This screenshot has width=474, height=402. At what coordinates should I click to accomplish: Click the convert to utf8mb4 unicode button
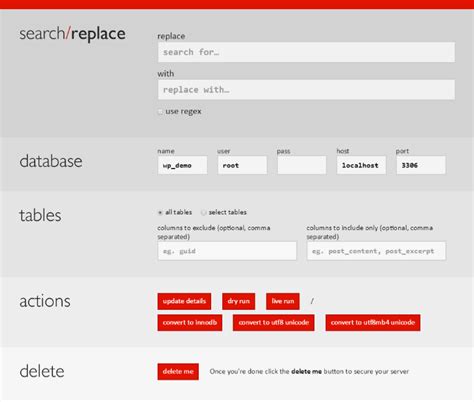(x=373, y=323)
